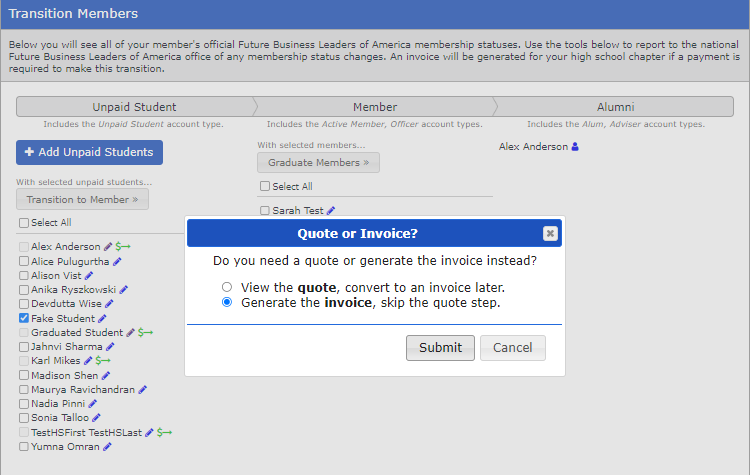Tick the Sonia Talloo checkbox
This screenshot has height=475, width=750.
tap(24, 418)
